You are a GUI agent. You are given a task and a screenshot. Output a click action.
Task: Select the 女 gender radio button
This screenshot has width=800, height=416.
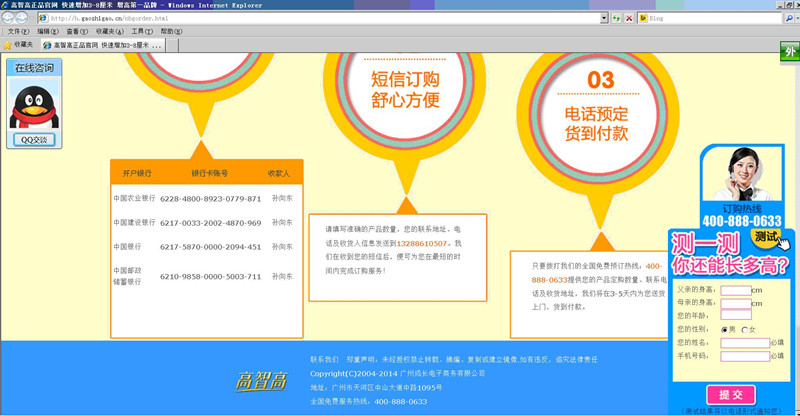pos(743,329)
